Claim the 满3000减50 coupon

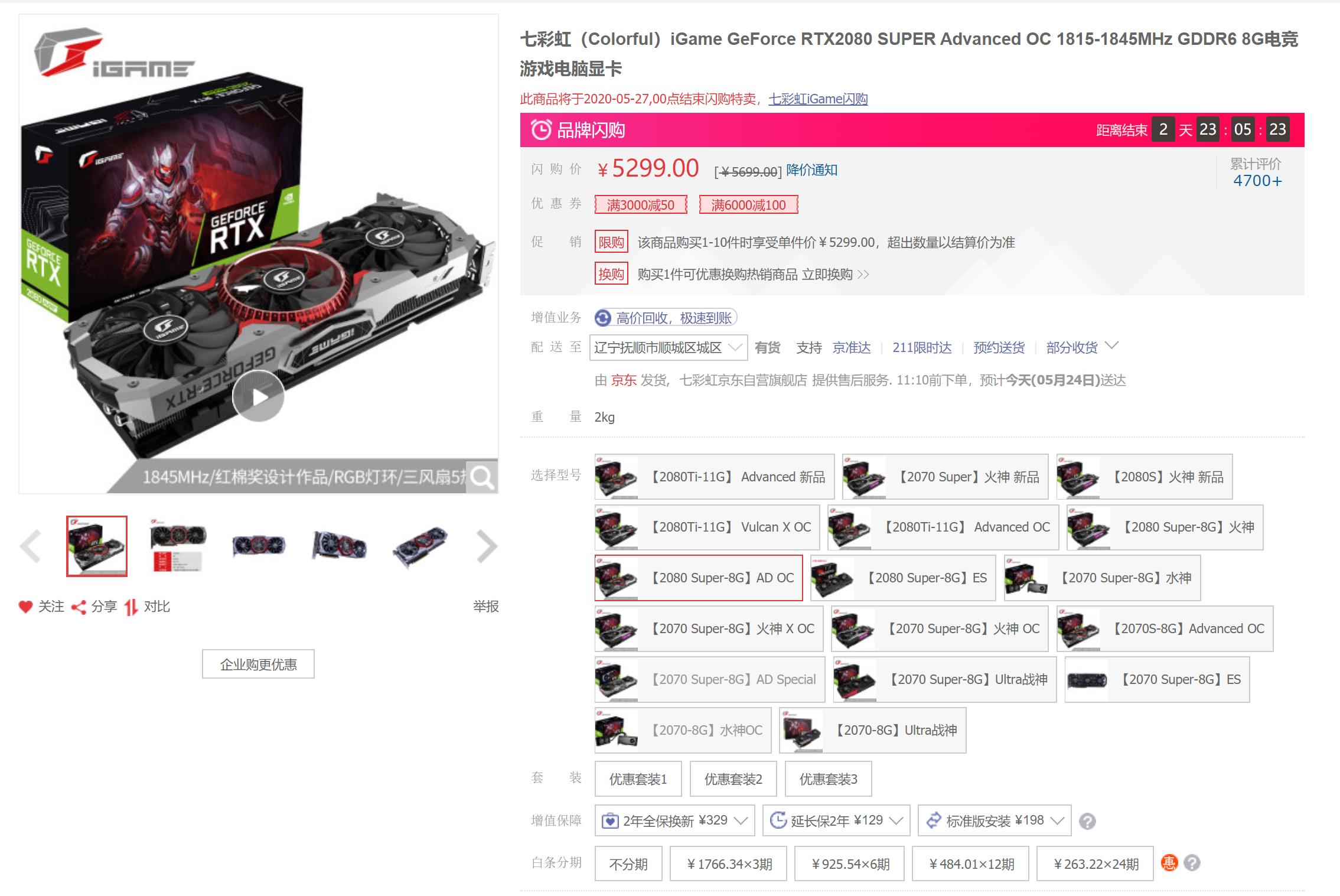coord(641,204)
